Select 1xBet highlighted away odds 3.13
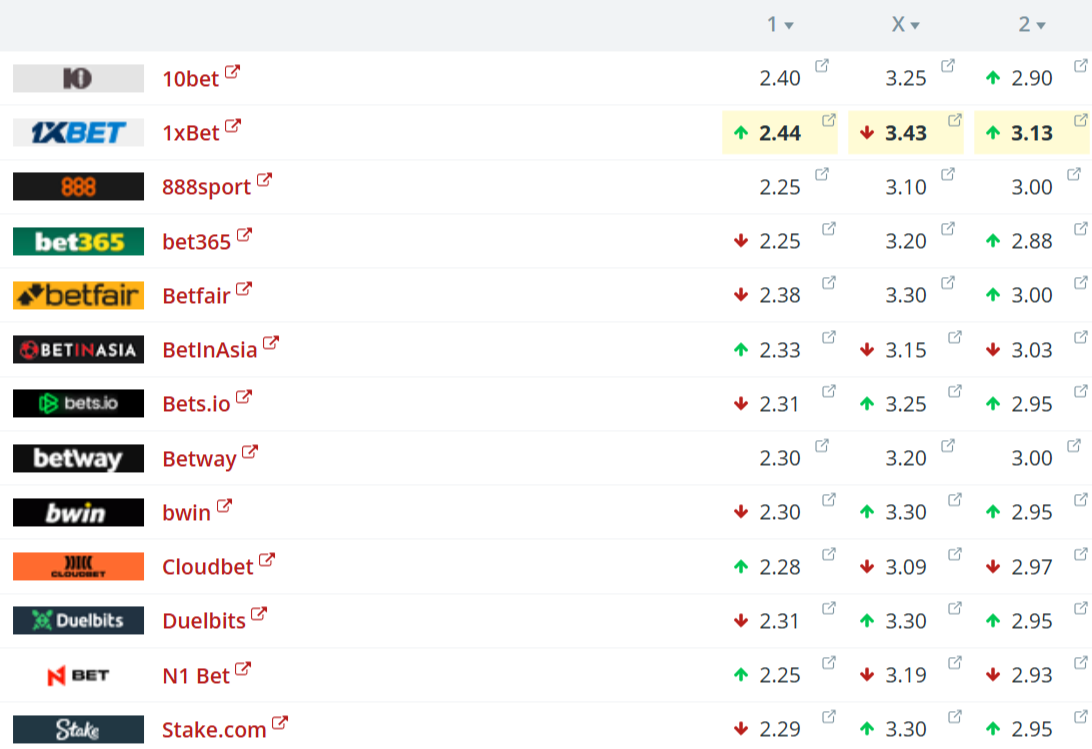This screenshot has height=749, width=1092. pyautogui.click(x=1032, y=133)
